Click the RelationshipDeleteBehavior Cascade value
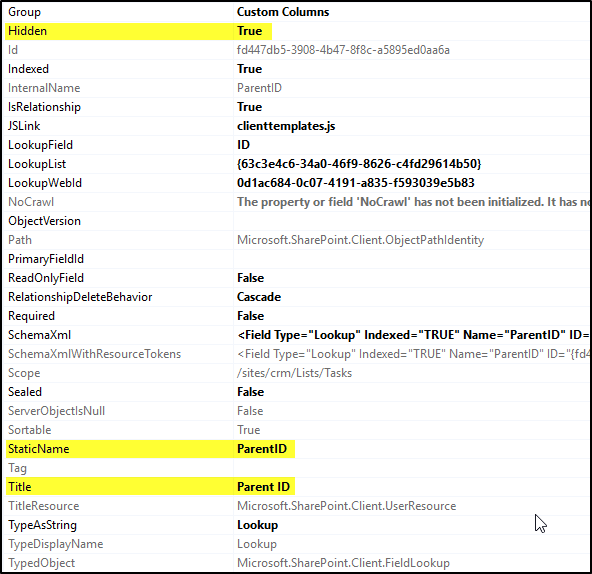This screenshot has width=592, height=574. click(x=259, y=297)
